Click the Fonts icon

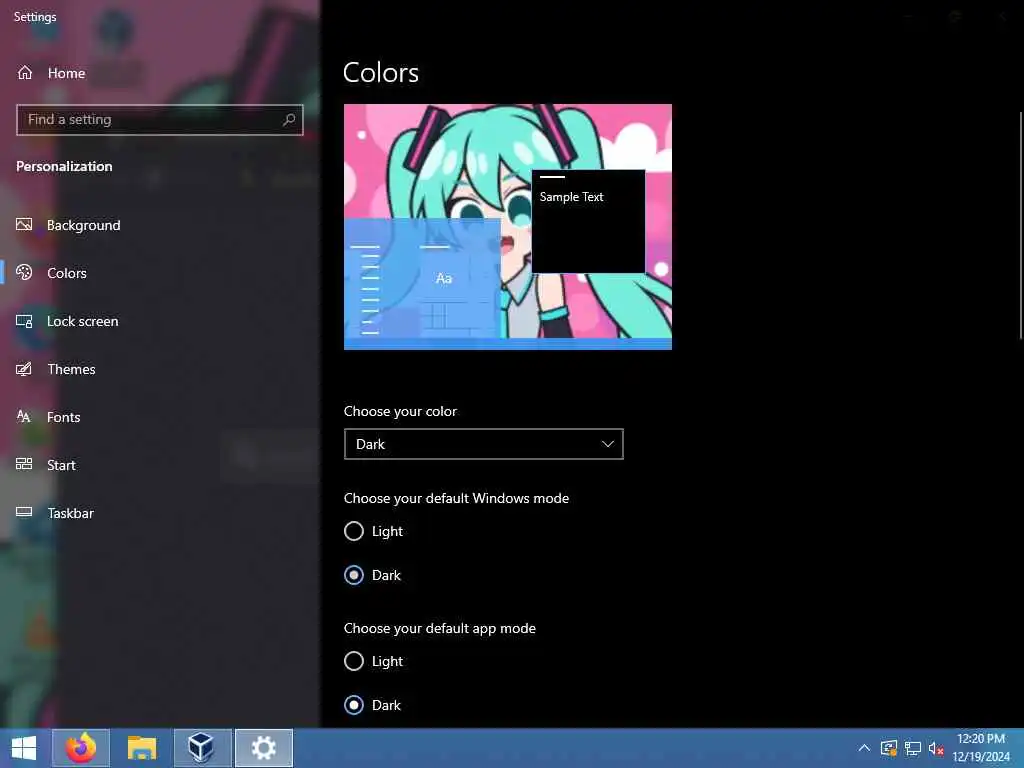tap(24, 417)
